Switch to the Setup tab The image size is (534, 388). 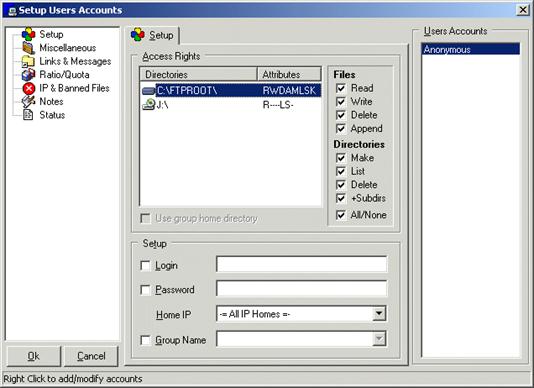click(x=153, y=35)
